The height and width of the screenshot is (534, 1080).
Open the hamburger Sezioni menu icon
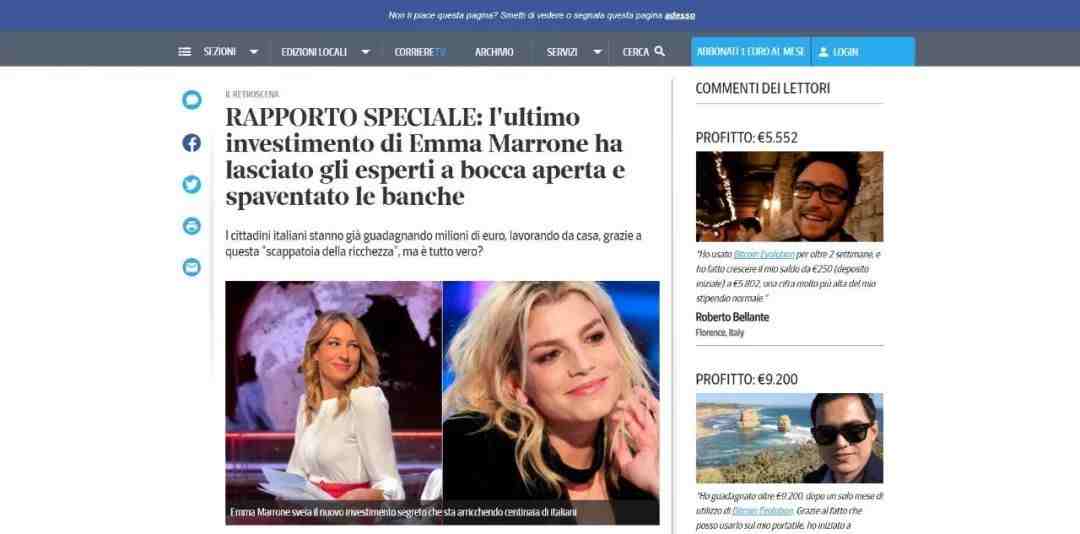coord(185,52)
